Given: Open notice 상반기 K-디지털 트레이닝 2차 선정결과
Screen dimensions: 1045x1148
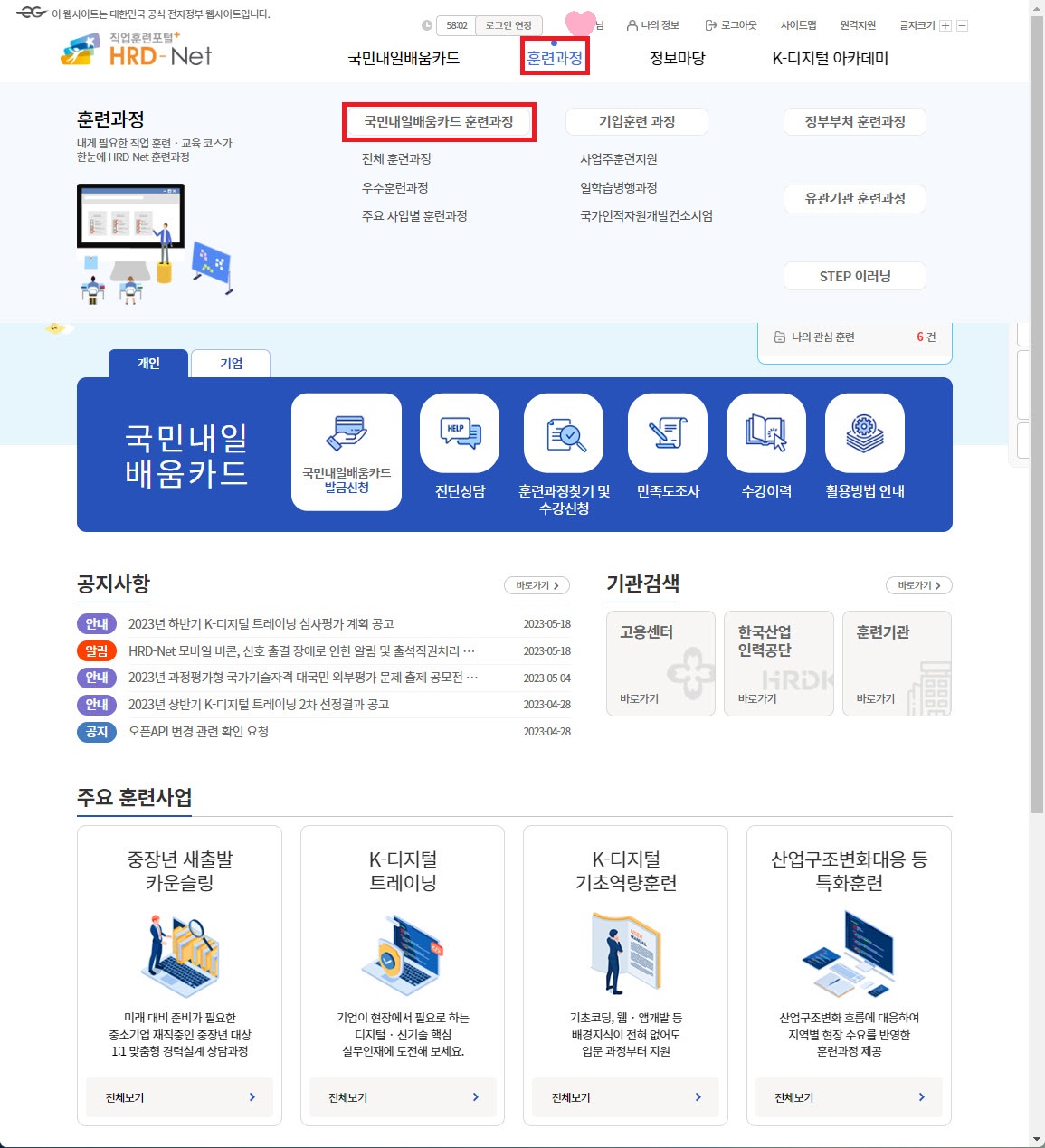Looking at the screenshot, I should point(259,705).
